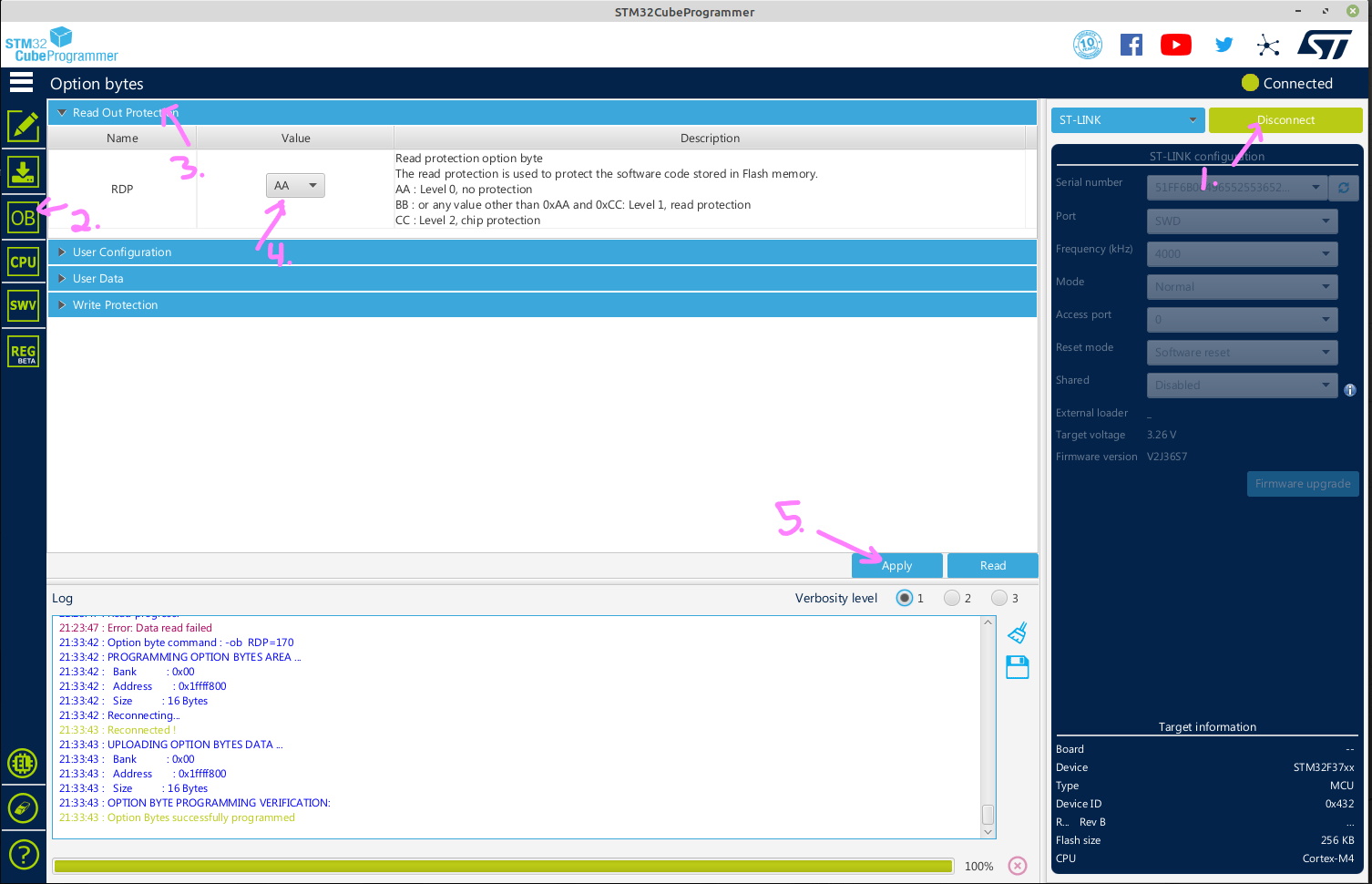This screenshot has width=1372, height=884.
Task: Cancel operation with the red X icon
Action: click(x=1018, y=866)
